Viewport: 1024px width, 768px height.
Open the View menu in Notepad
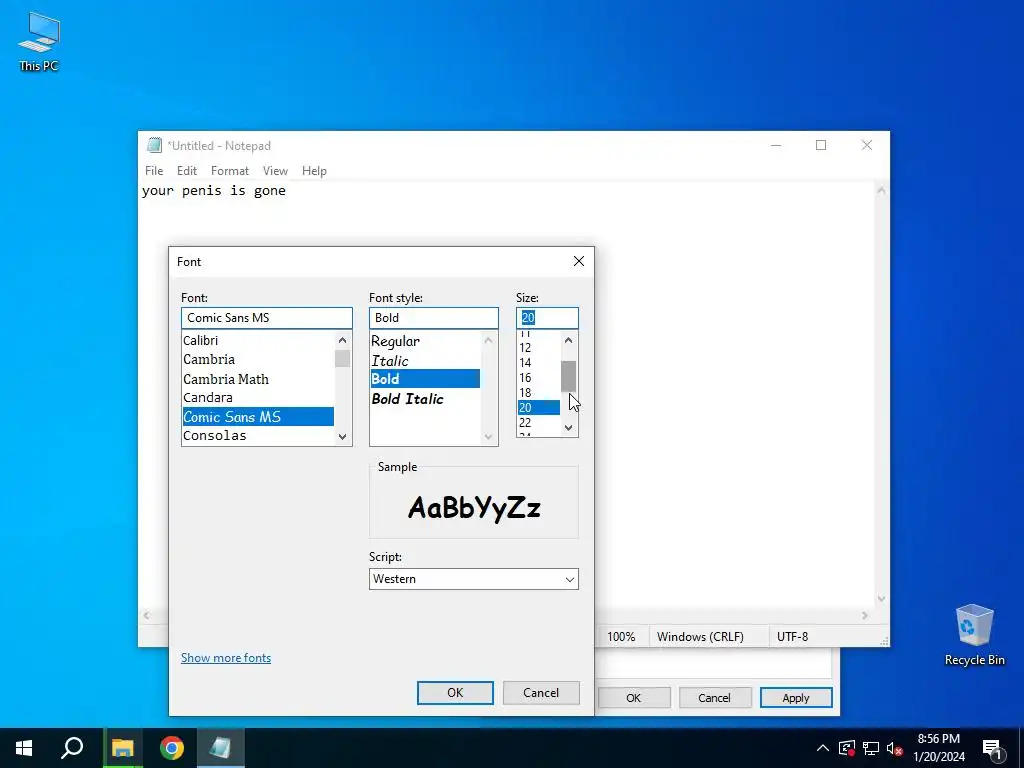pos(276,170)
